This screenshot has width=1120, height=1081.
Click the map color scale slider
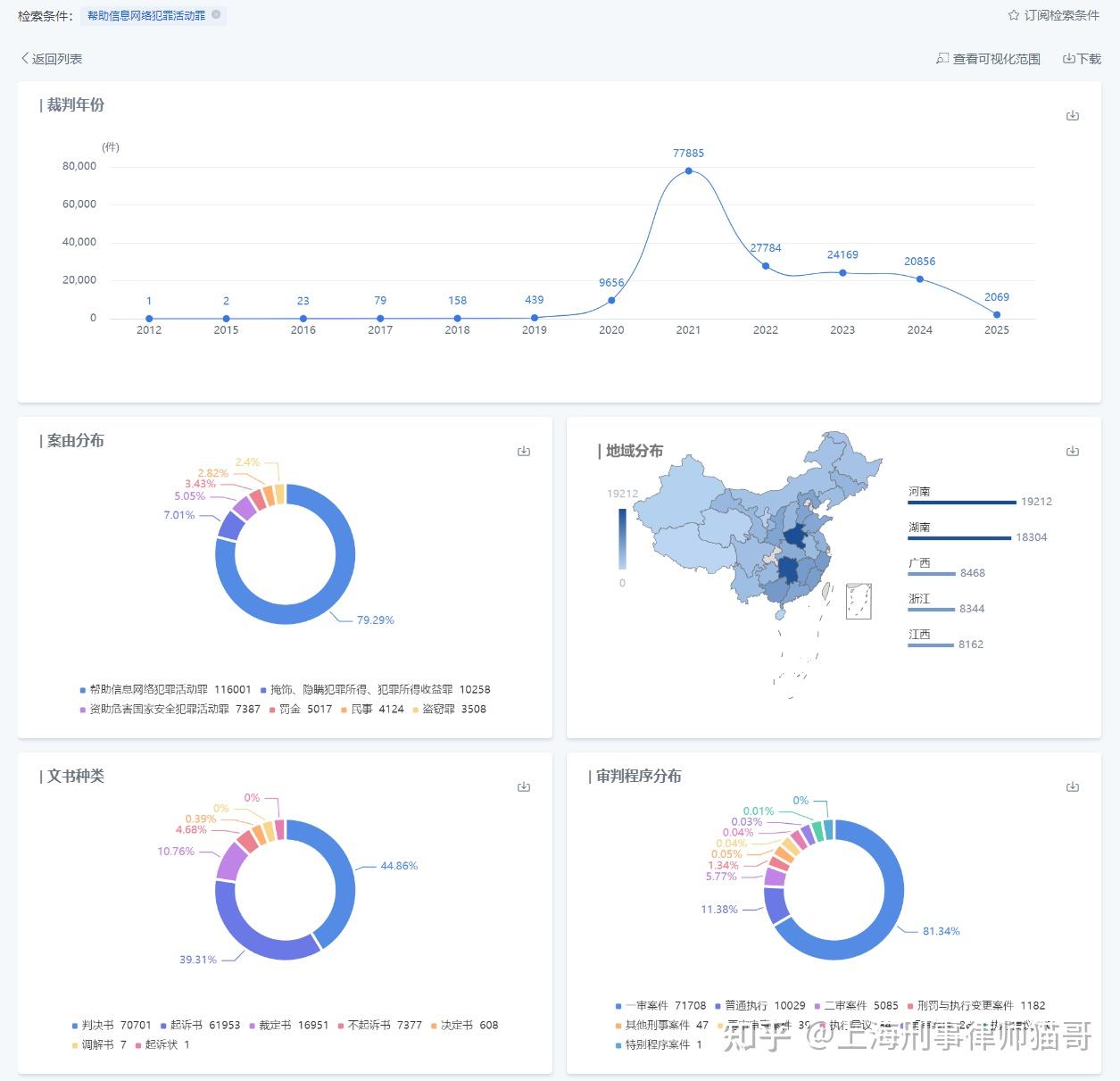click(x=622, y=539)
